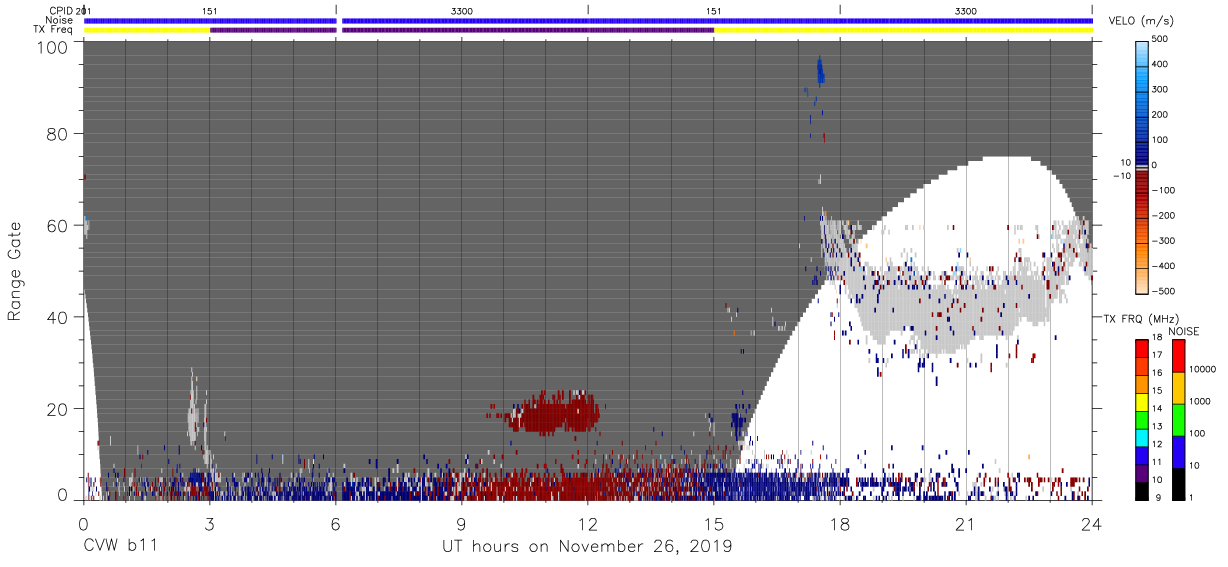Click the 20 tick on Range Gate axis
Image resolution: width=1228 pixels, height=567 pixels.
coord(58,409)
